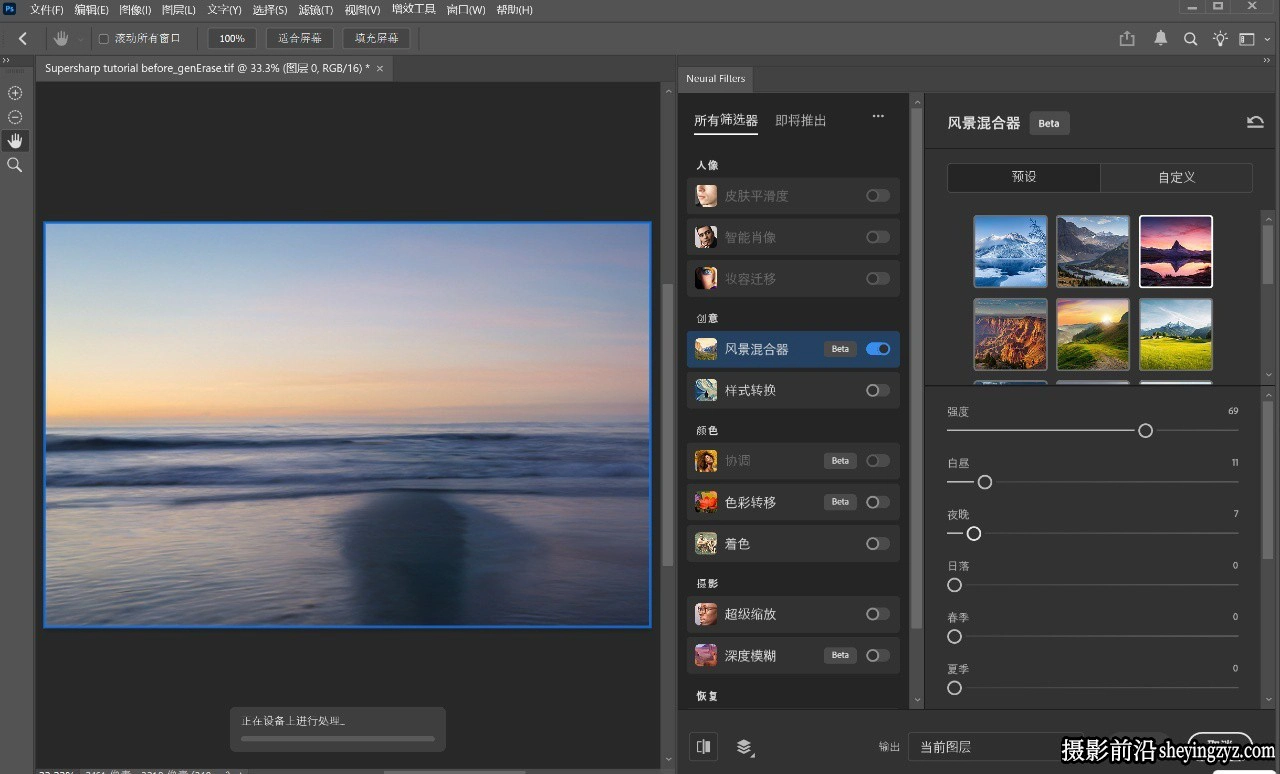1280x774 pixels.
Task: Select the zoom-in plus tool in left toolbar
Action: click(x=15, y=93)
